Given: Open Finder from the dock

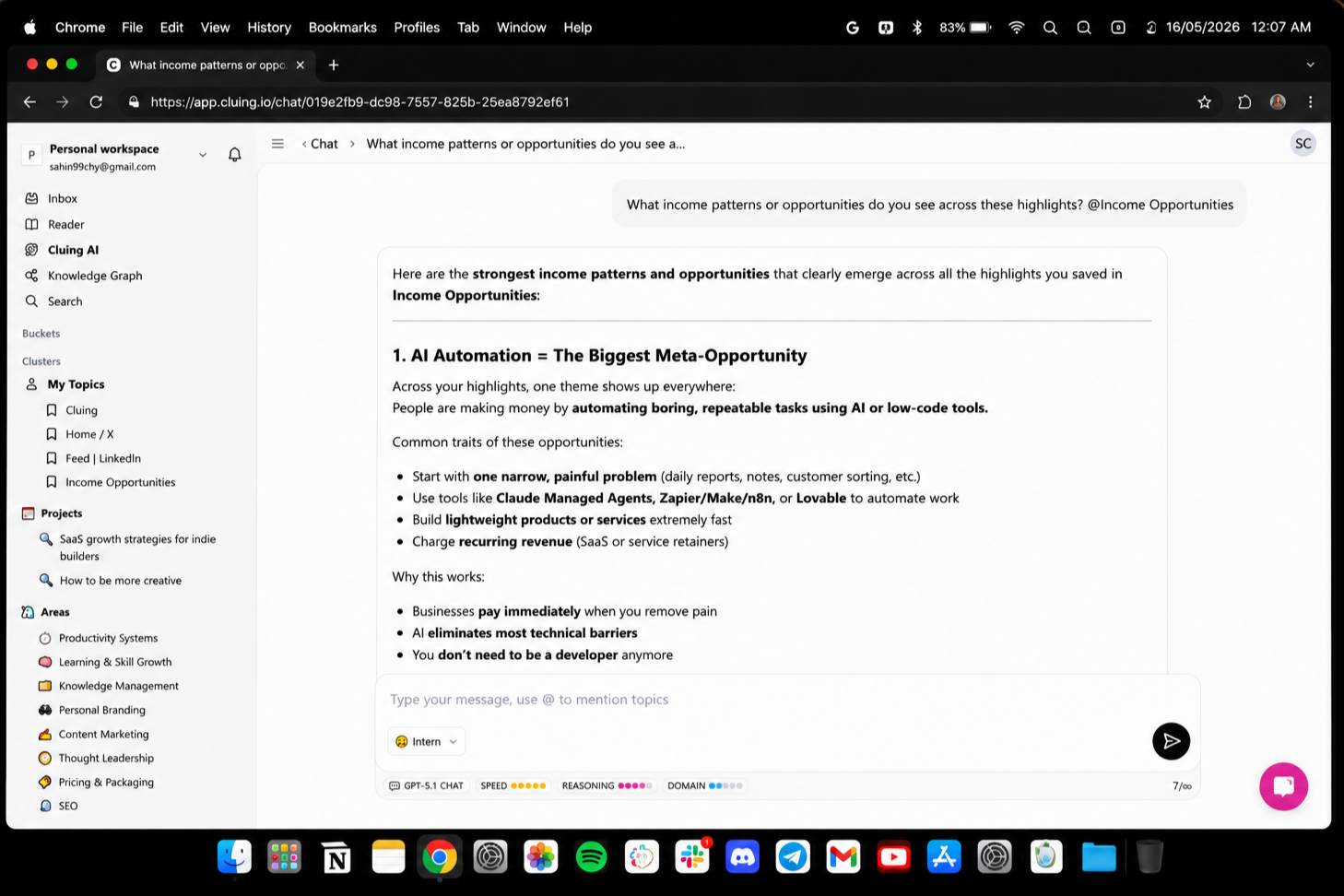Looking at the screenshot, I should click(x=235, y=857).
